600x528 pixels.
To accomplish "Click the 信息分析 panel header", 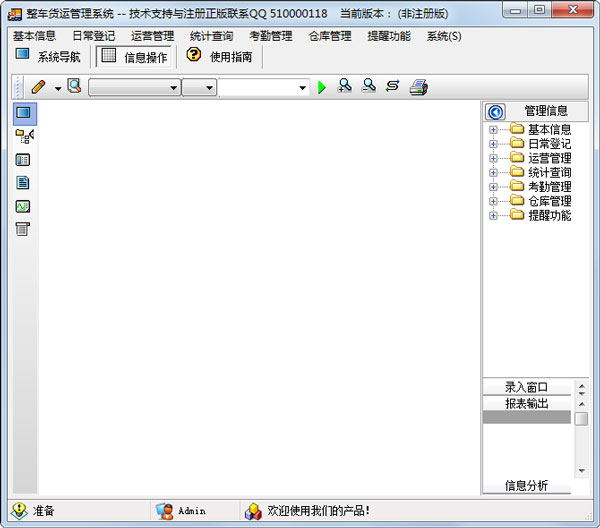I will [x=527, y=486].
